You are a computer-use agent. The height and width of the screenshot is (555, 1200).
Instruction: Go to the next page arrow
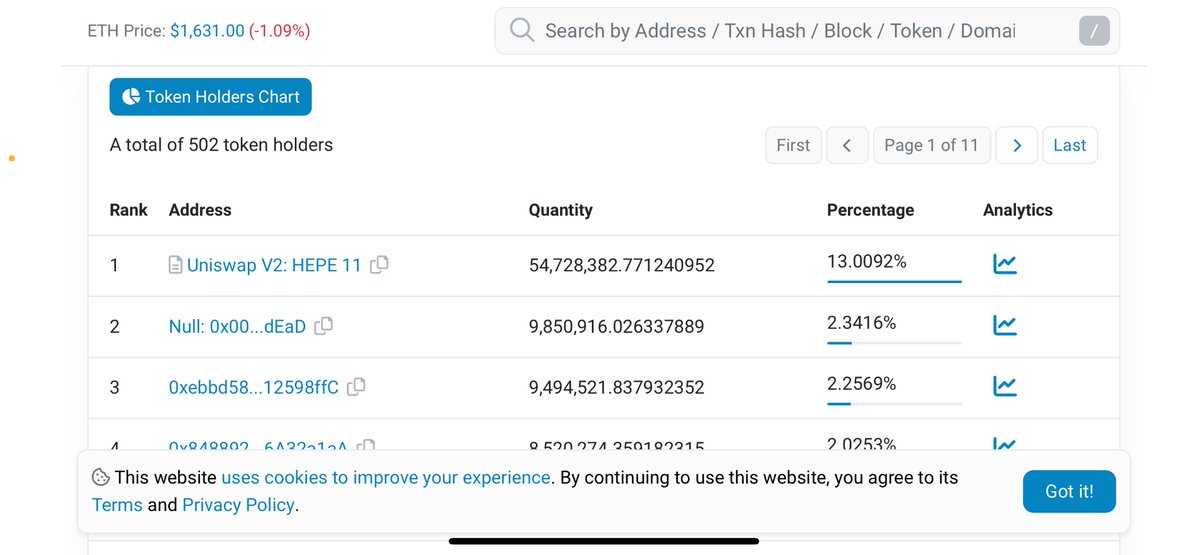(x=1017, y=145)
